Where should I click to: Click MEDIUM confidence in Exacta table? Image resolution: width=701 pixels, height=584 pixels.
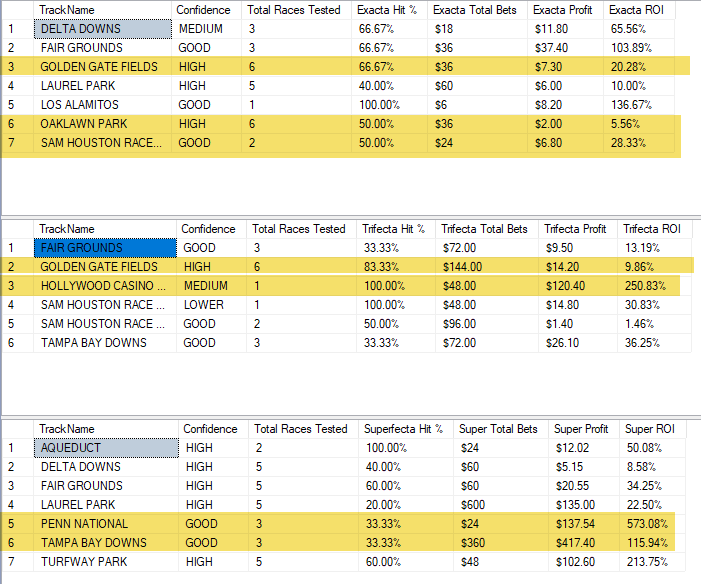pyautogui.click(x=207, y=29)
